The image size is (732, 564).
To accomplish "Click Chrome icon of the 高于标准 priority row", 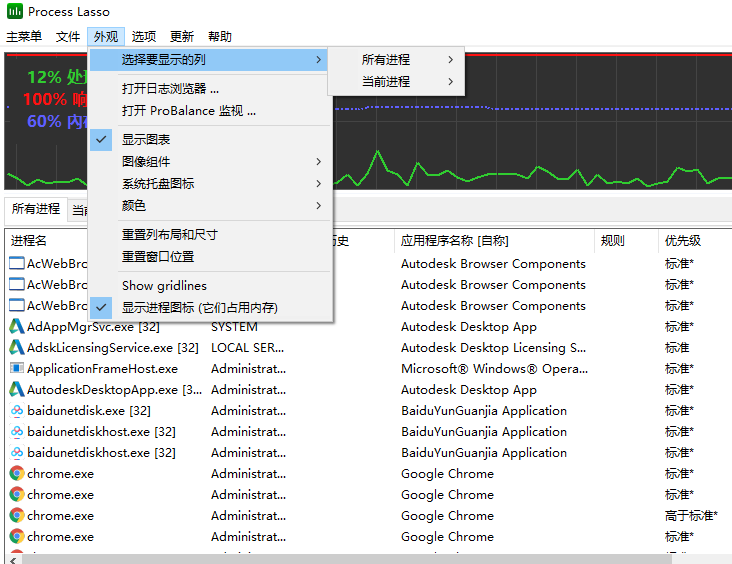I will coord(17,515).
